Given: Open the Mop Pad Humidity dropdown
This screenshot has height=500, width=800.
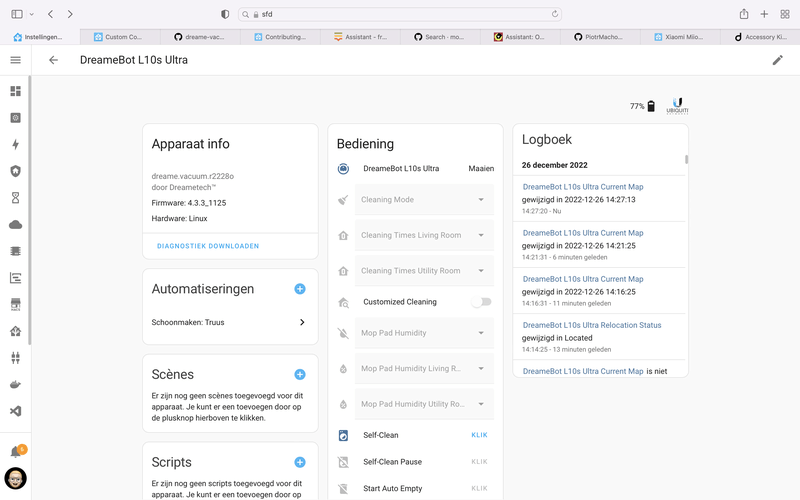Looking at the screenshot, I should coord(424,333).
